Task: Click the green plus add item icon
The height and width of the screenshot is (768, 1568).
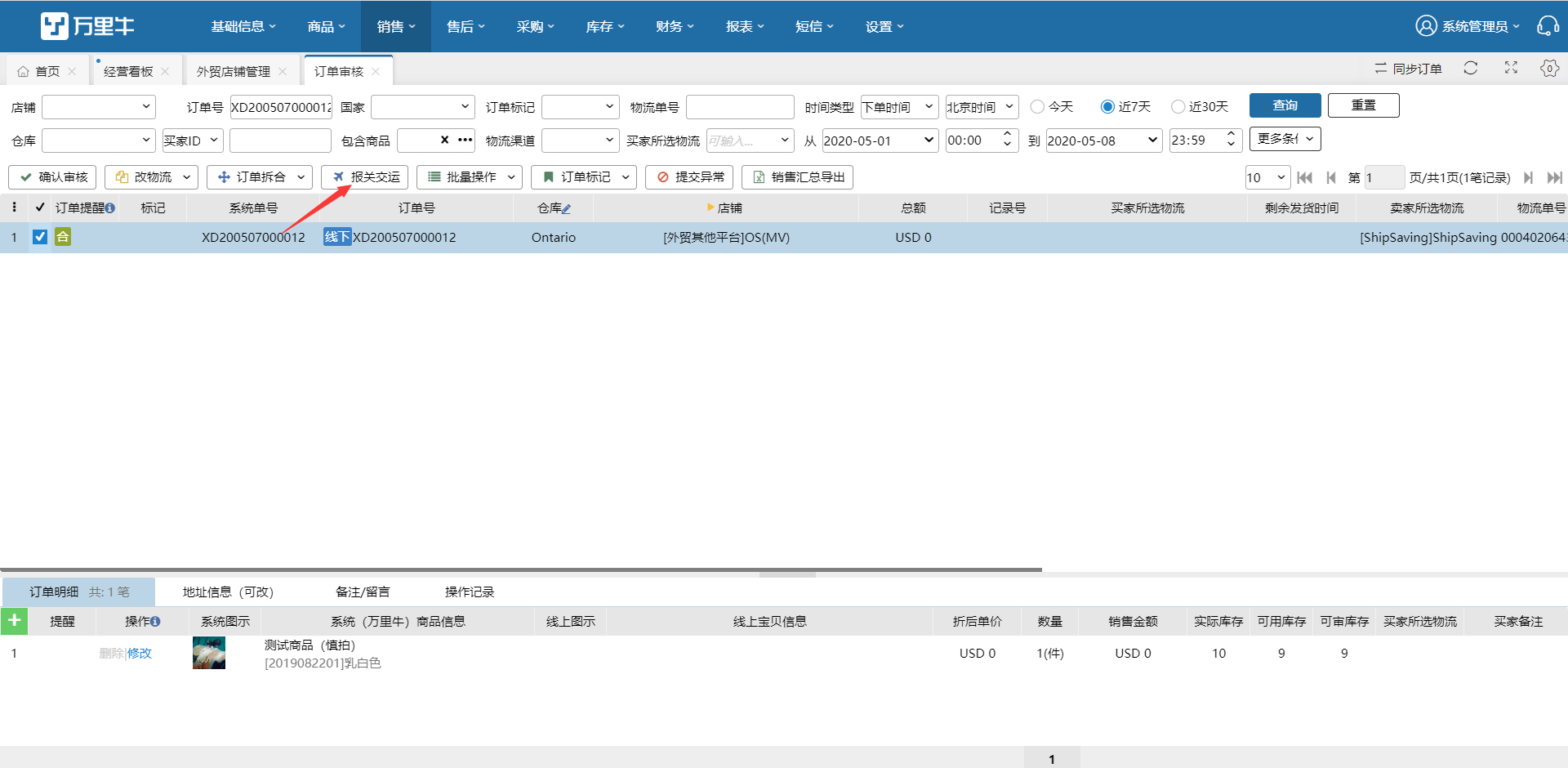Action: tap(14, 621)
